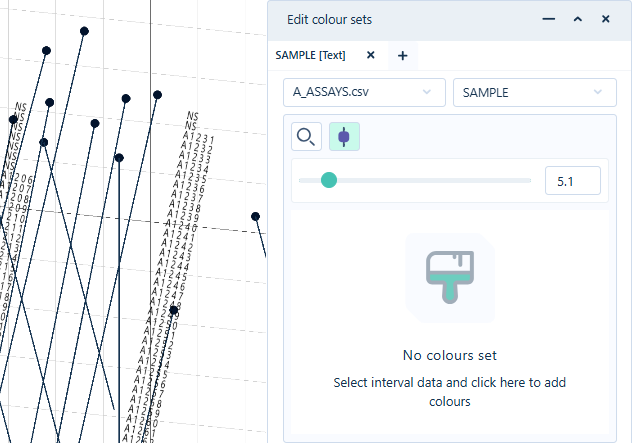Image resolution: width=632 pixels, height=443 pixels.
Task: Click the 5.1 value input field
Action: (x=572, y=181)
